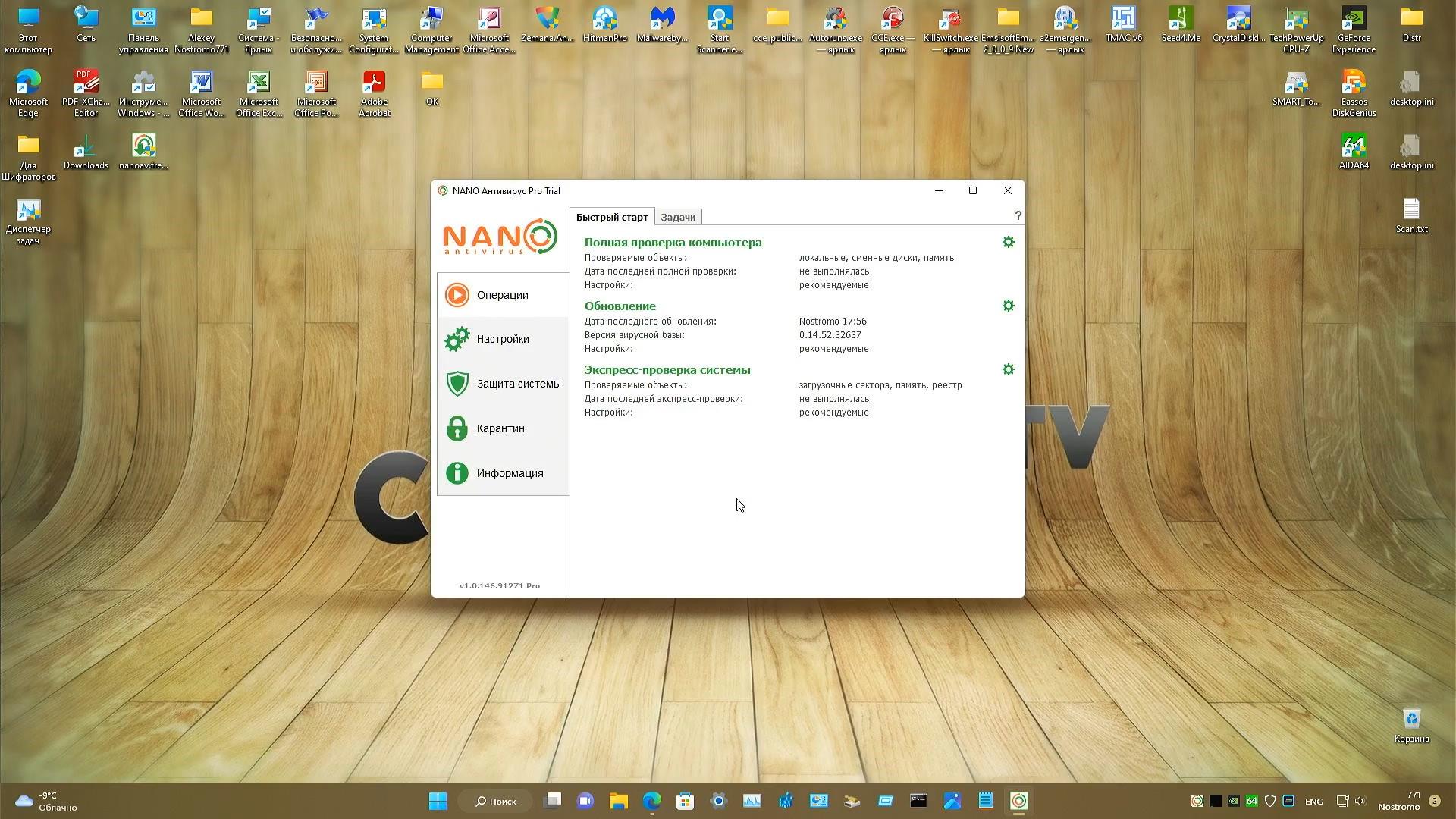Click the Windows Start button

(x=438, y=801)
